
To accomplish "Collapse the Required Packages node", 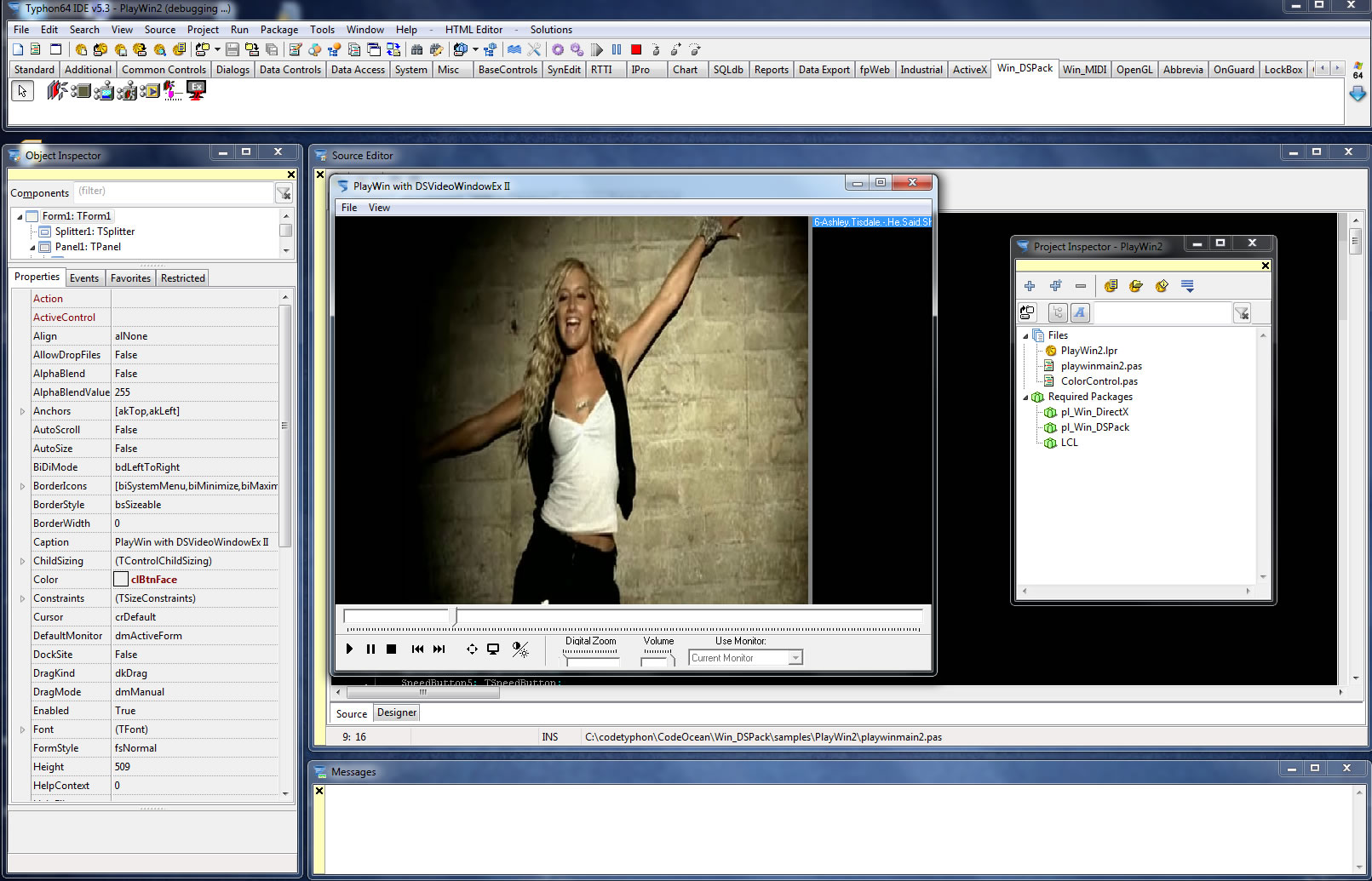I will [x=1025, y=398].
